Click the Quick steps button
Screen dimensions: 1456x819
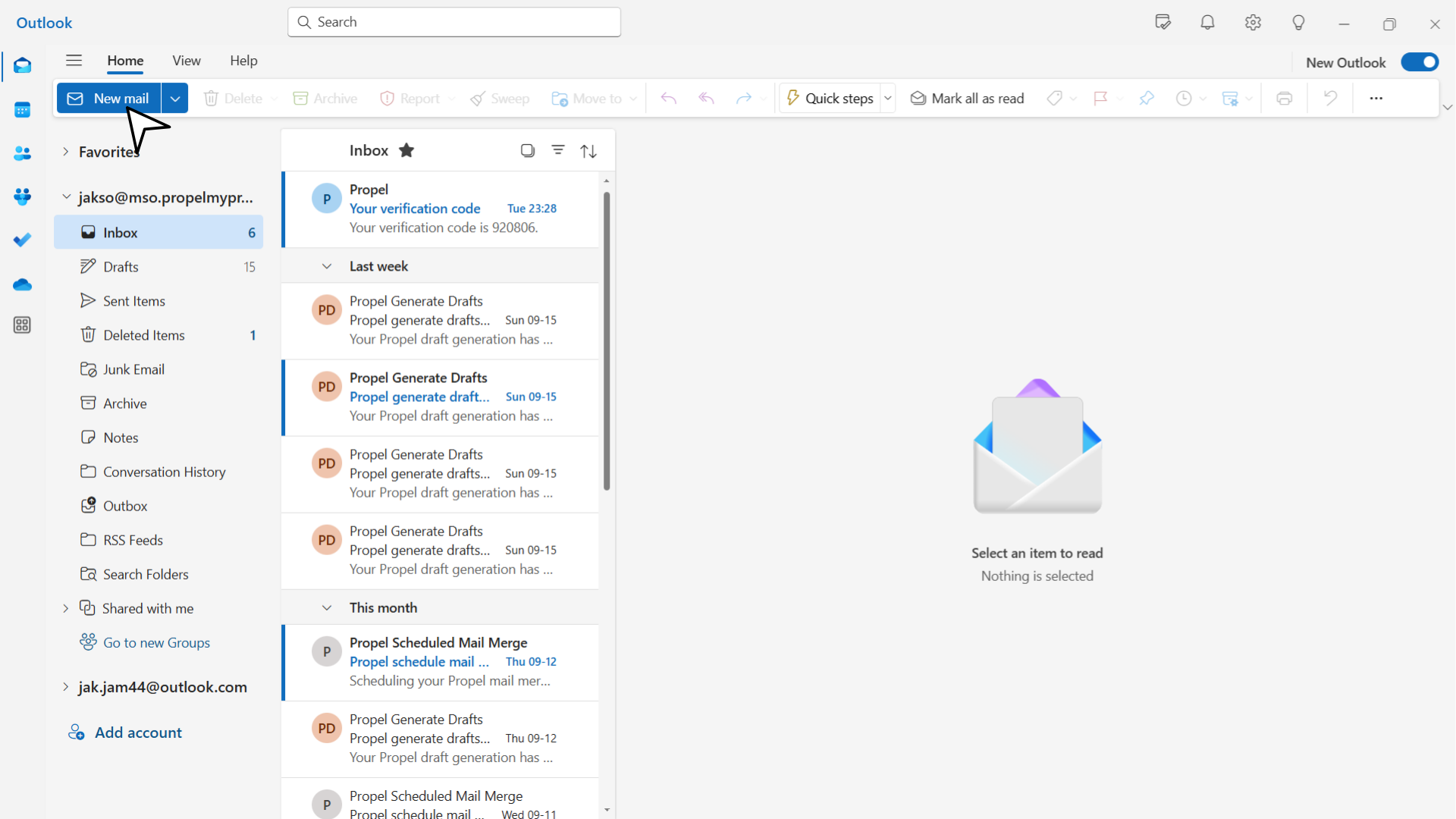coord(830,99)
